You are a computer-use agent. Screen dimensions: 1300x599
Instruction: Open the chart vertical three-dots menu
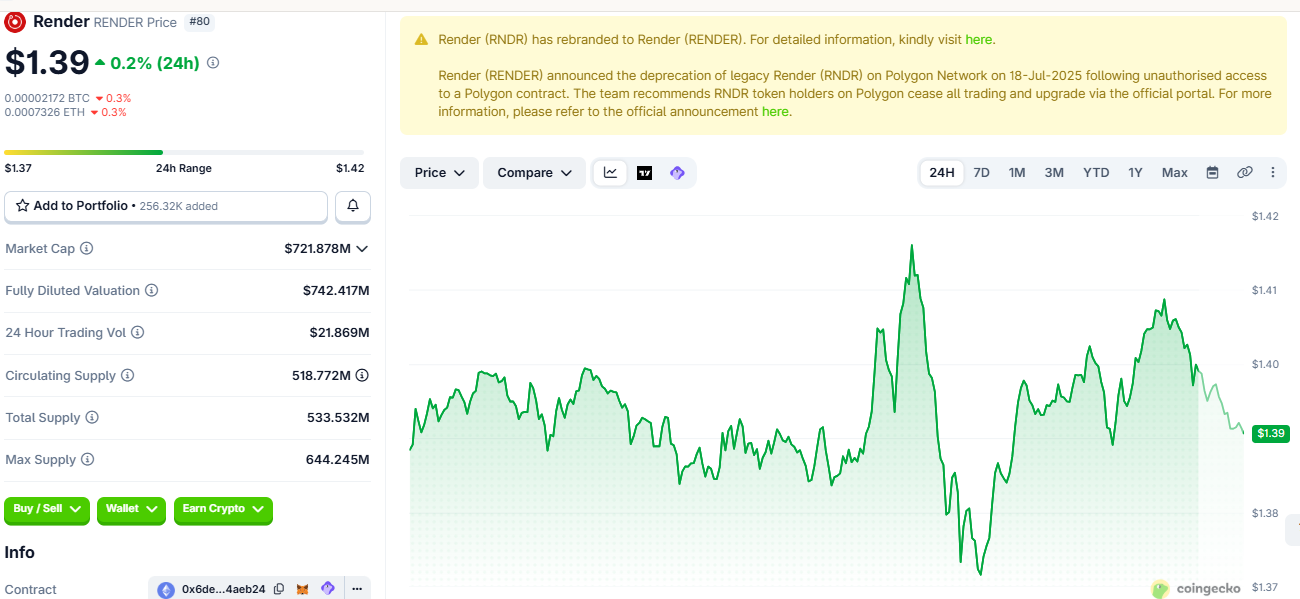tap(1273, 173)
